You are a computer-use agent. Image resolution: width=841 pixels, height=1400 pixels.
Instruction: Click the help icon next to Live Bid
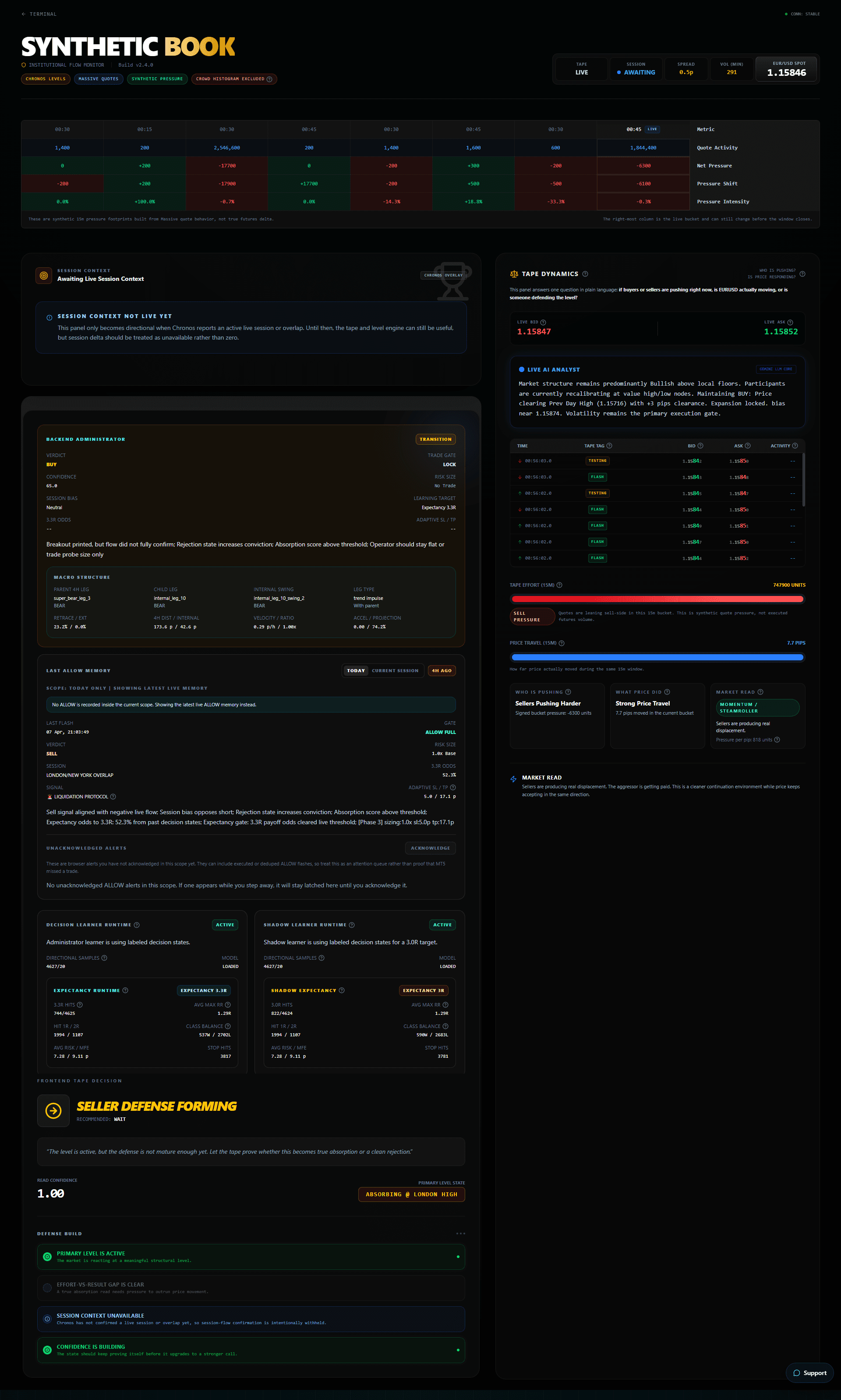pos(543,323)
